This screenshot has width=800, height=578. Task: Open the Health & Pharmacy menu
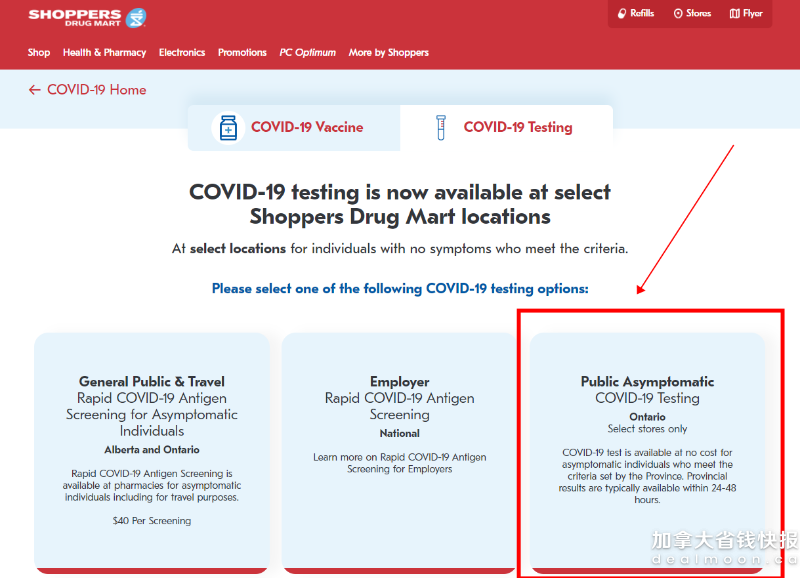click(105, 53)
